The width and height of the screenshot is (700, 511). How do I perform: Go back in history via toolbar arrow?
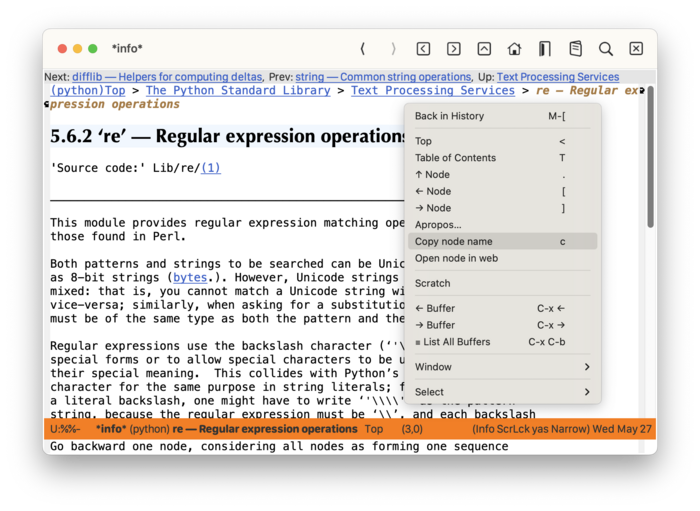(x=363, y=49)
